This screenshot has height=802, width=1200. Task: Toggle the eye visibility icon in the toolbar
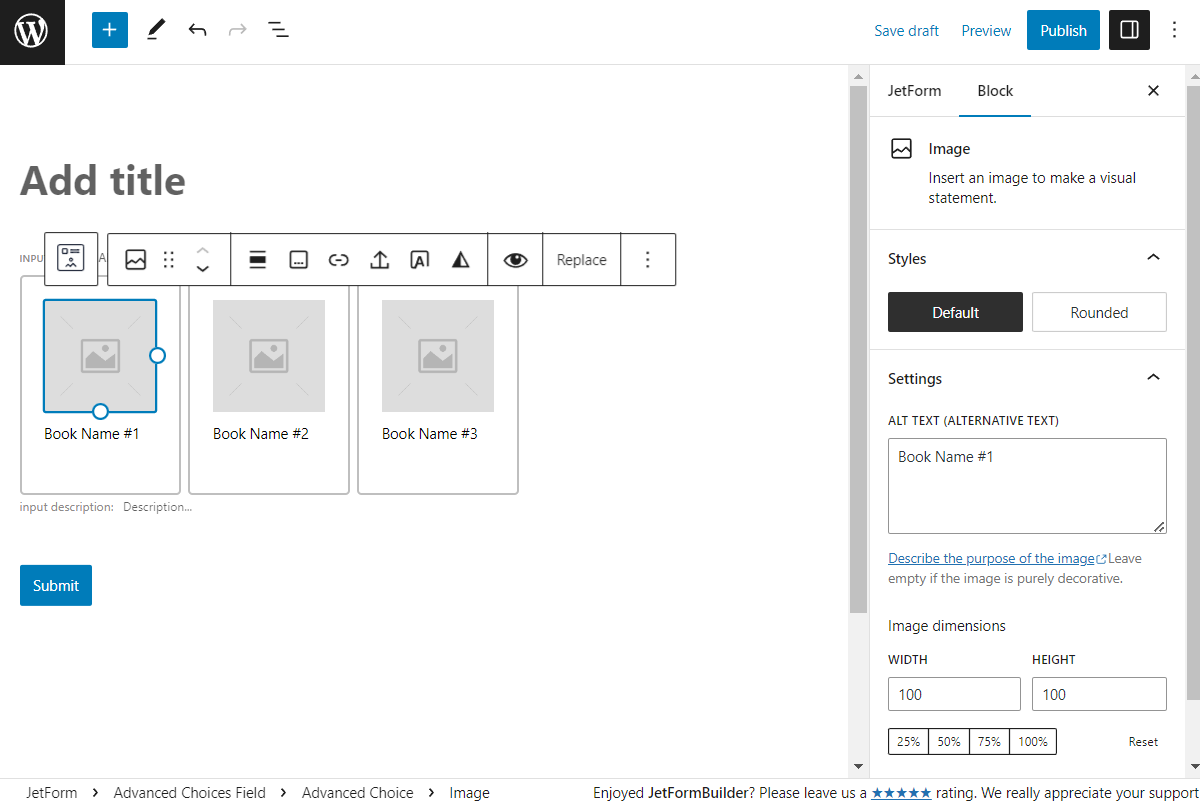[x=516, y=259]
